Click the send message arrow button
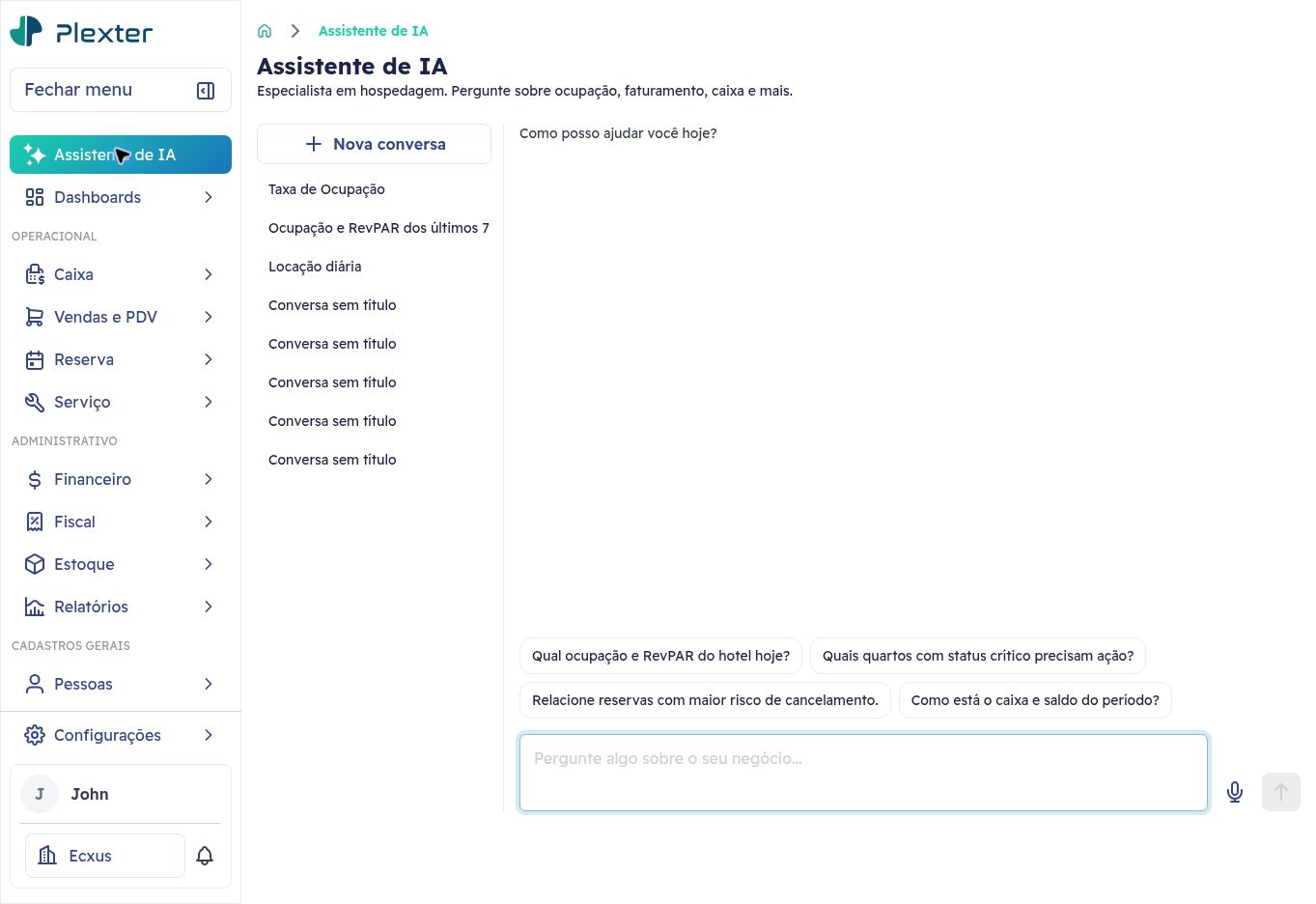 (1281, 792)
